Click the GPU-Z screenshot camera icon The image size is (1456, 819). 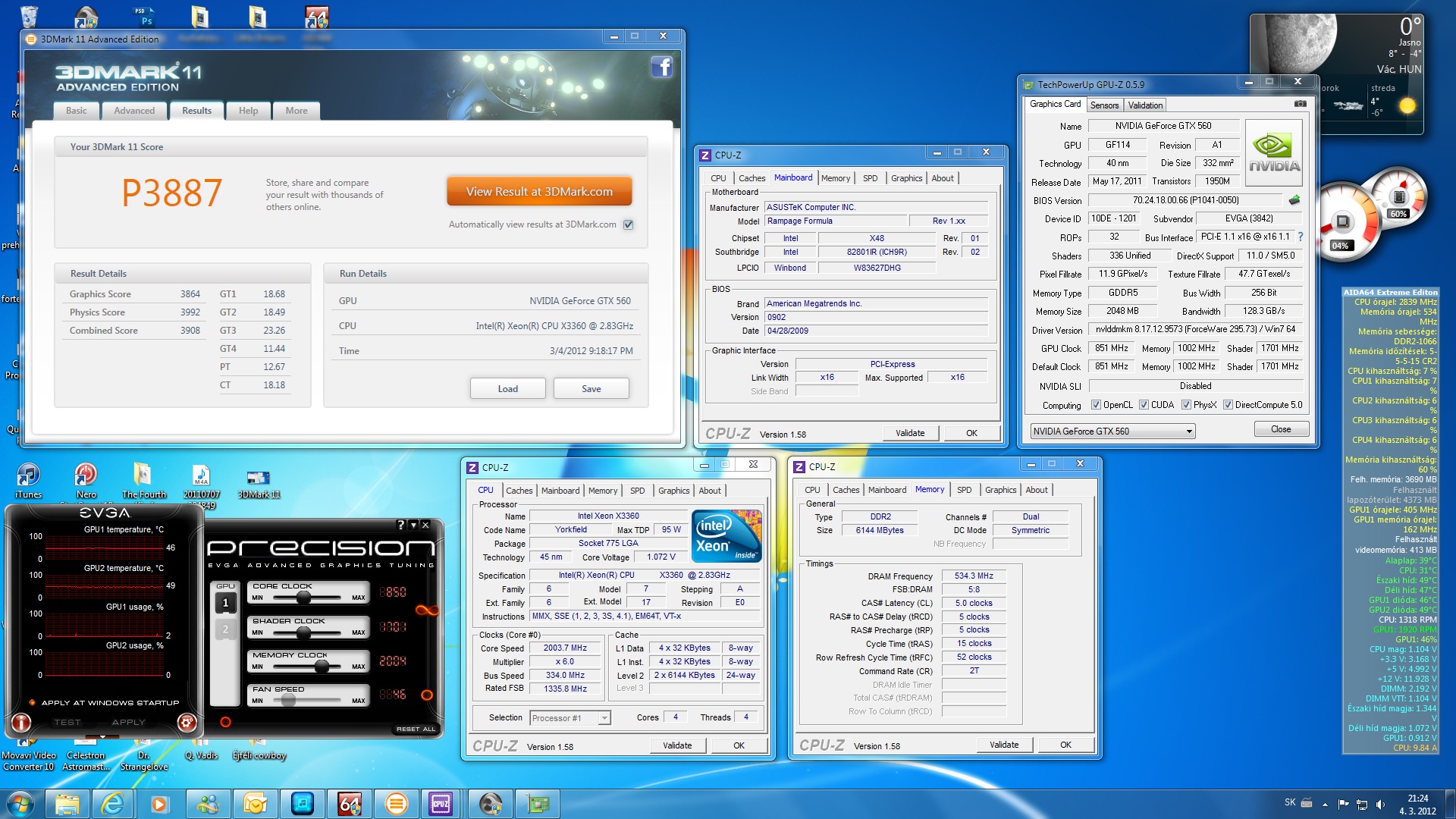(1300, 104)
